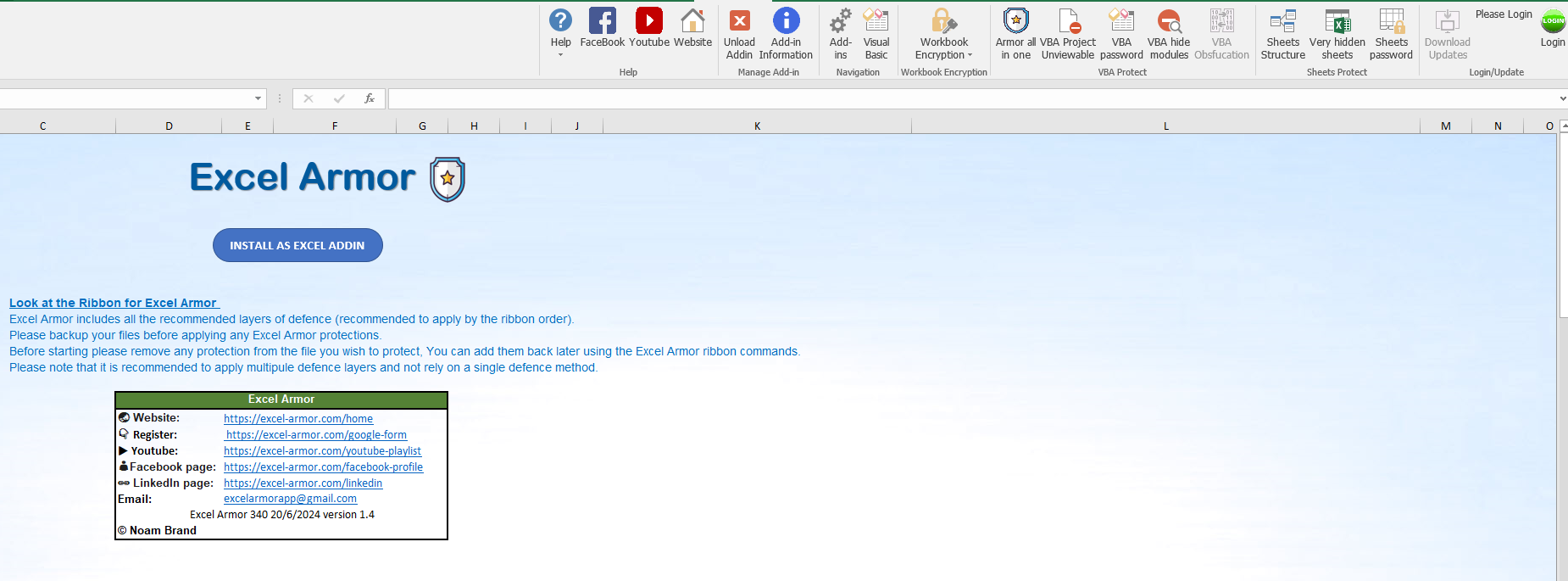Apply VBA Project Unviewable
Image resolution: width=1568 pixels, height=581 pixels.
1068,34
